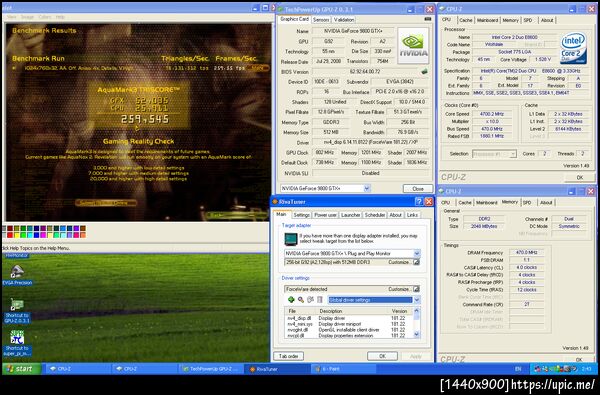The image size is (600, 395).
Task: Click the CAS# Latency value 4.0 clocks
Action: (527, 267)
